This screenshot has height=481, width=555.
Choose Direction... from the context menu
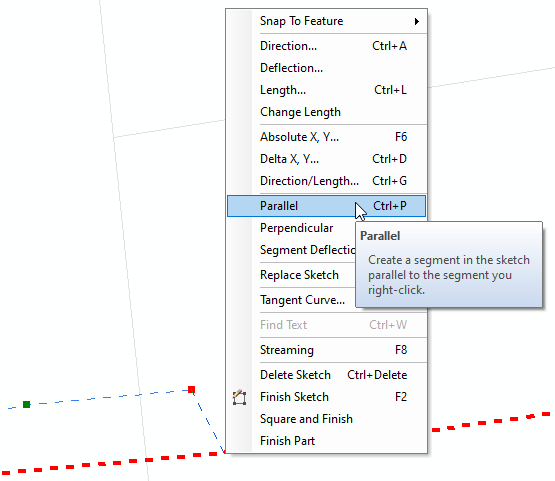coord(326,46)
